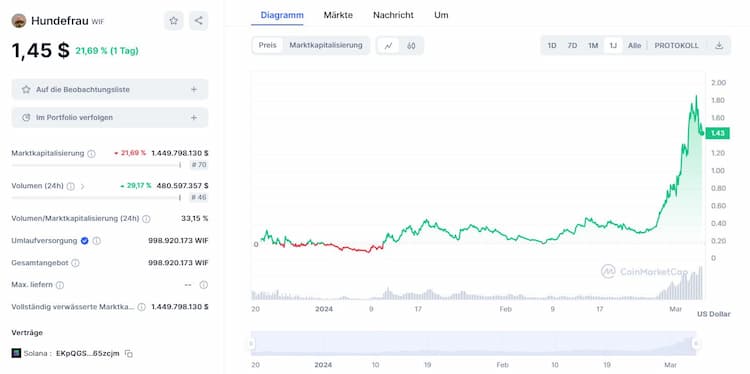Select the 7D time range button
Image resolution: width=750 pixels, height=374 pixels.
click(572, 45)
